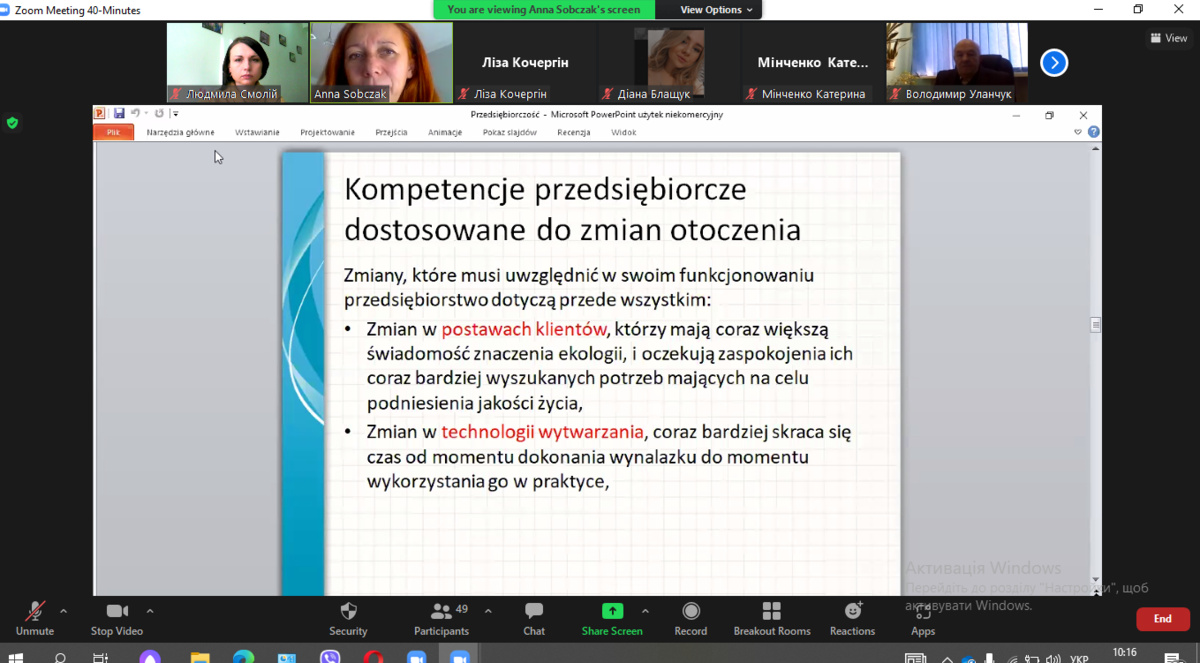The width and height of the screenshot is (1200, 663).
Task: Collapse the PowerPoint ribbon with caret
Action: [x=1078, y=132]
